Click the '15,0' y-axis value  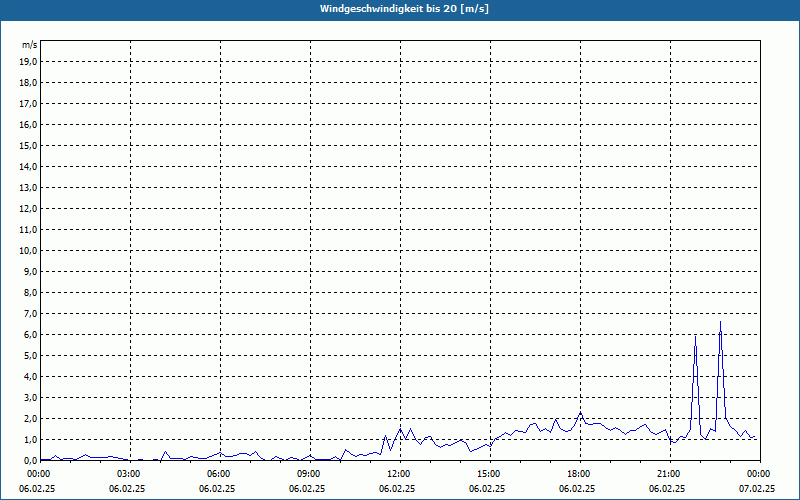coord(28,145)
